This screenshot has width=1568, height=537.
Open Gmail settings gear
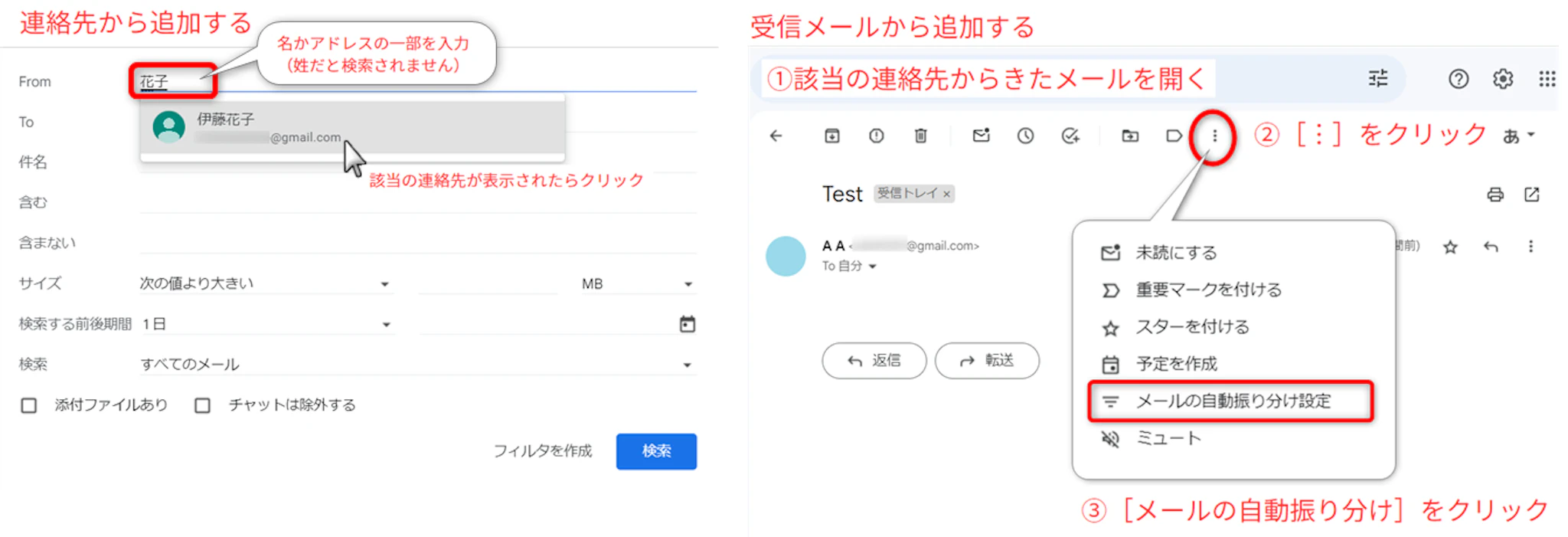pos(1503,79)
